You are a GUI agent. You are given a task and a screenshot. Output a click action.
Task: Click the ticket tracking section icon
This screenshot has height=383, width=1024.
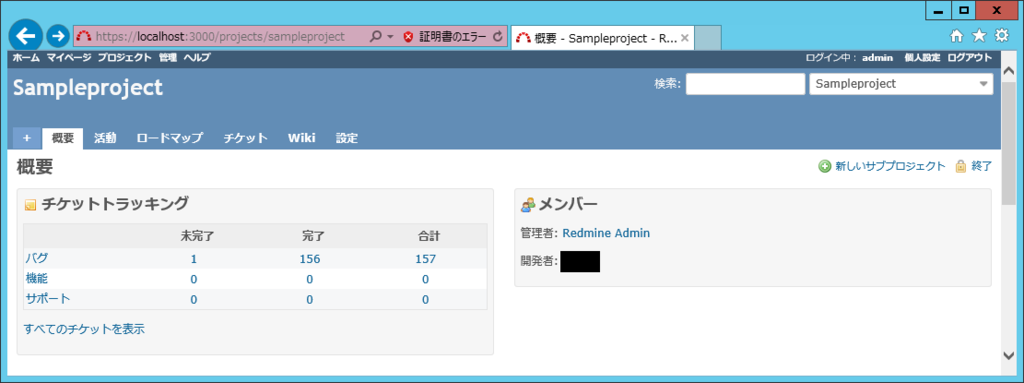coord(30,205)
